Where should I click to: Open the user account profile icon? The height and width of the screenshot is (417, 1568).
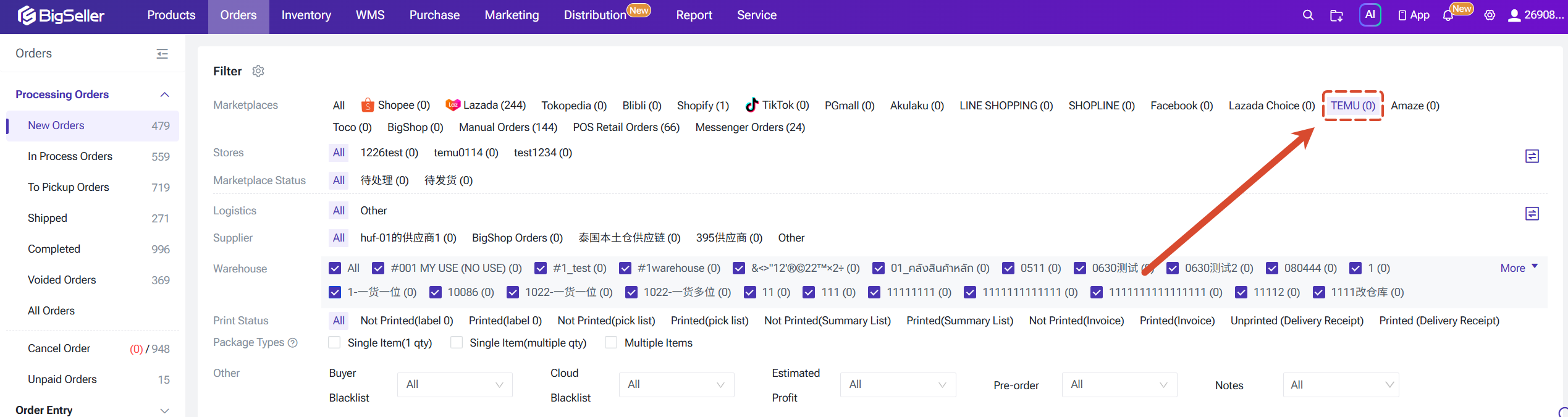pos(1514,15)
